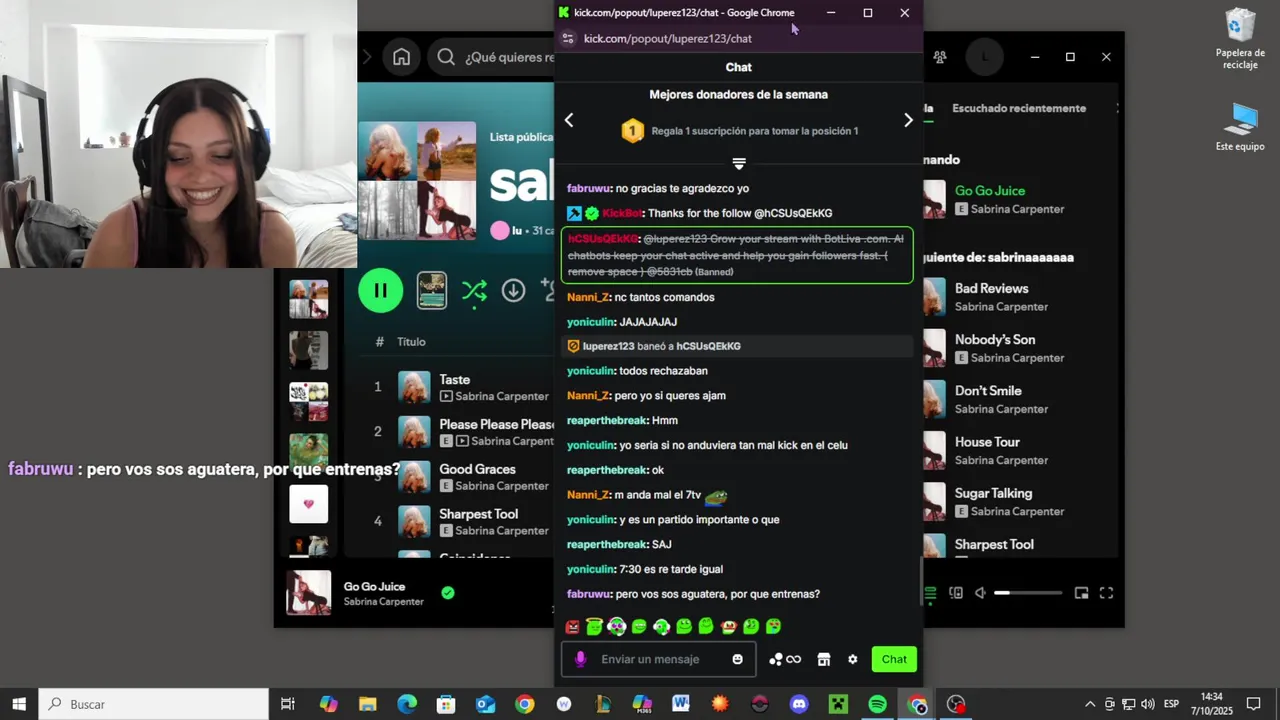Screen dimensions: 1280x720
Task: Open connect to device icon in Spotify
Action: [x=955, y=593]
